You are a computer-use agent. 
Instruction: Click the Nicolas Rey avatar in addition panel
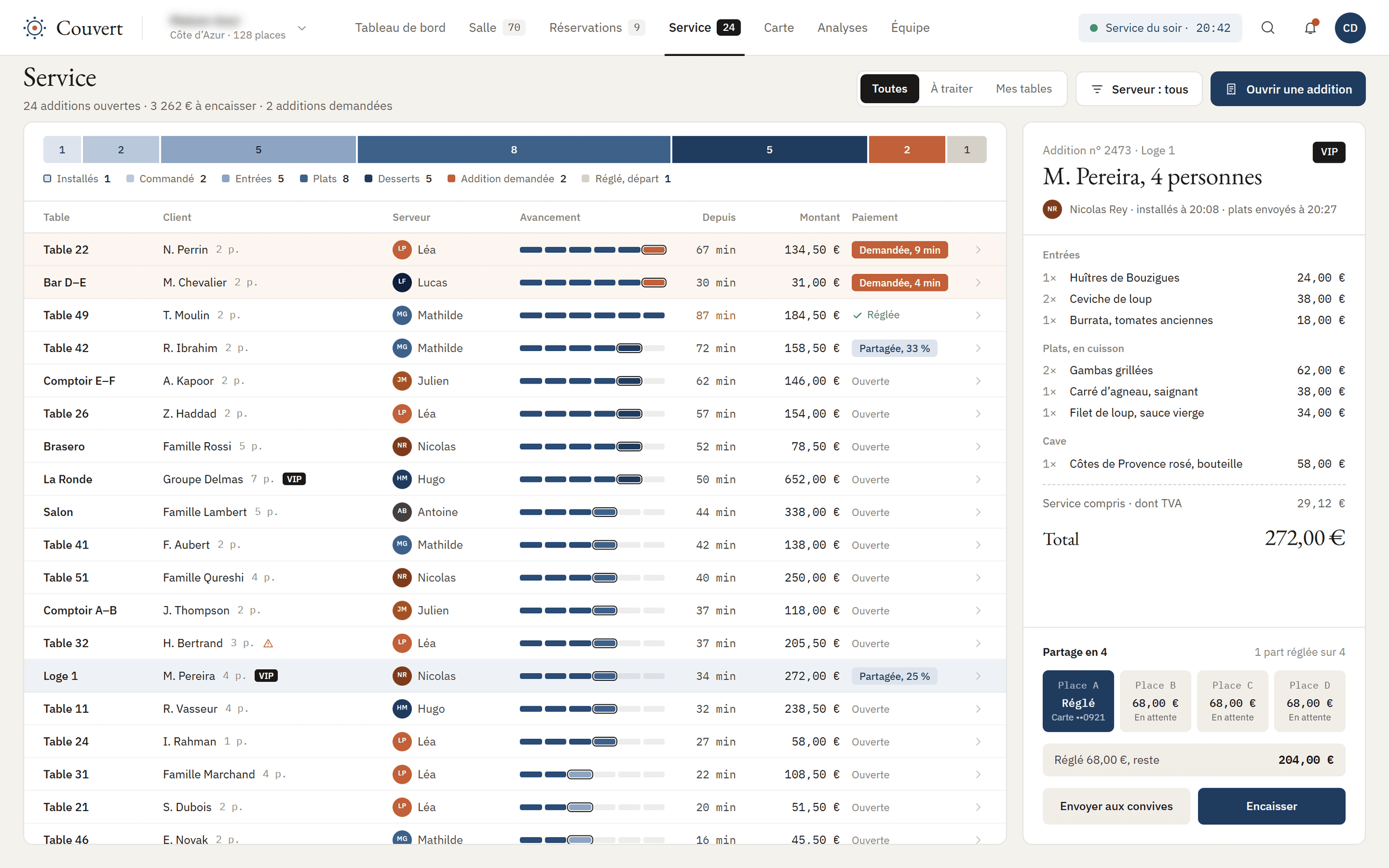[1052, 209]
